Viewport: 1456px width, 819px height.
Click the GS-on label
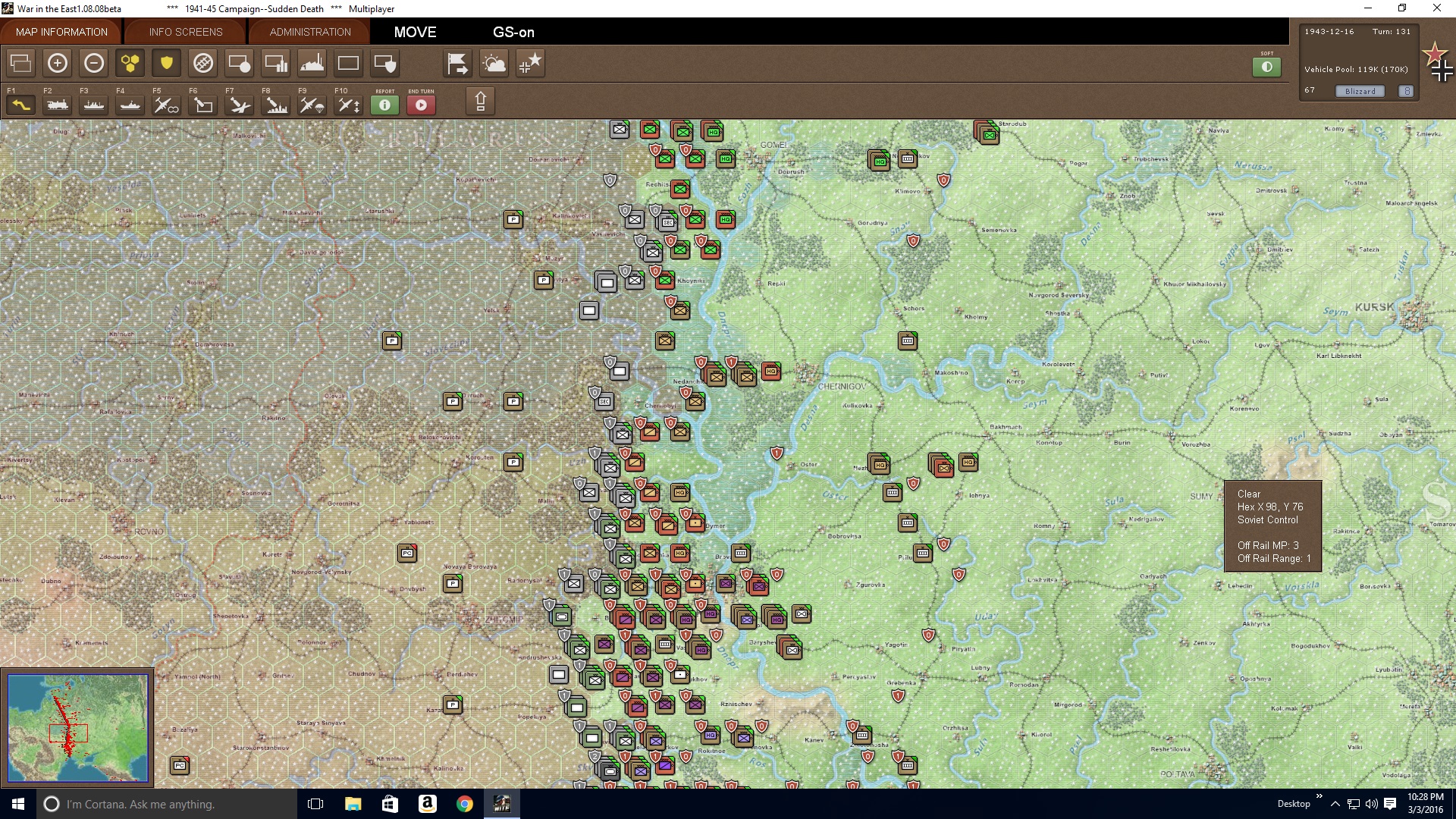(x=514, y=33)
